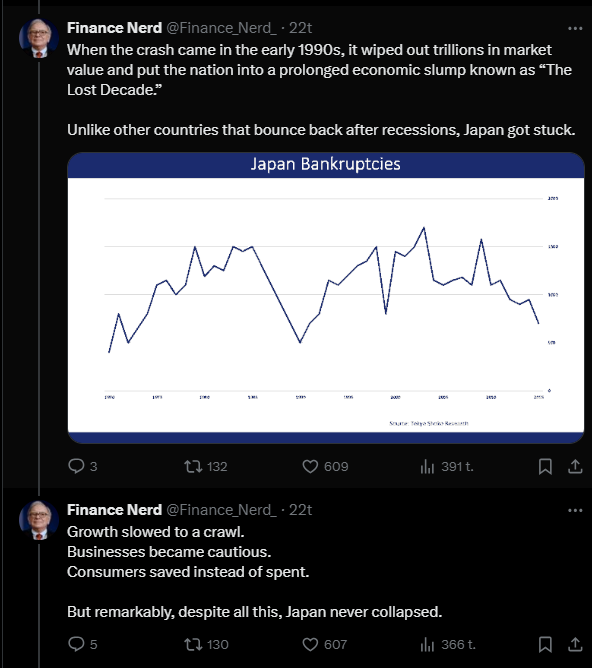Reply to the 'Growth slowed to a crawl' tweet
Screen dimensions: 592x668
[x=83, y=644]
